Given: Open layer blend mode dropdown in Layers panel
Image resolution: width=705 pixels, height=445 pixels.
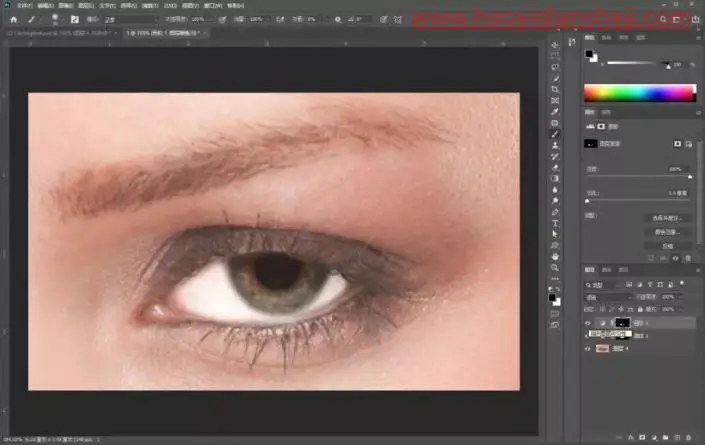Looking at the screenshot, I should tap(608, 297).
